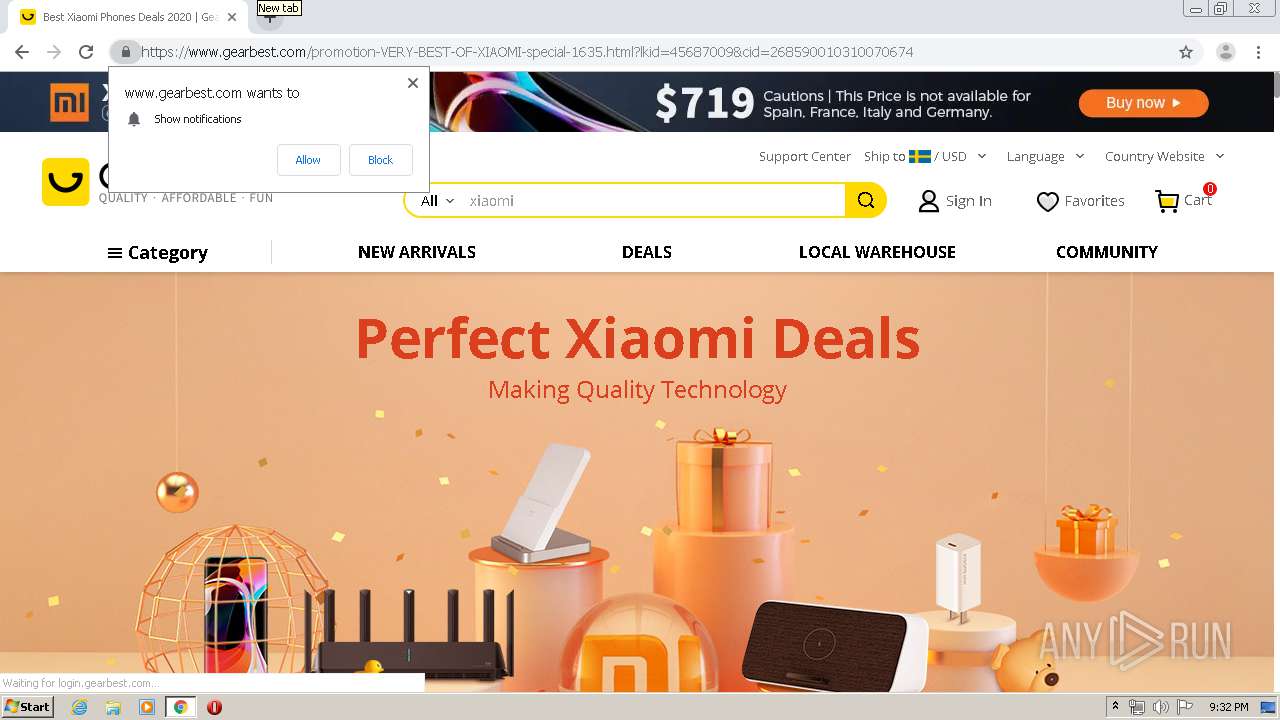Open the Chrome profile avatar icon
Screen dimensions: 1280x720
pos(1226,52)
